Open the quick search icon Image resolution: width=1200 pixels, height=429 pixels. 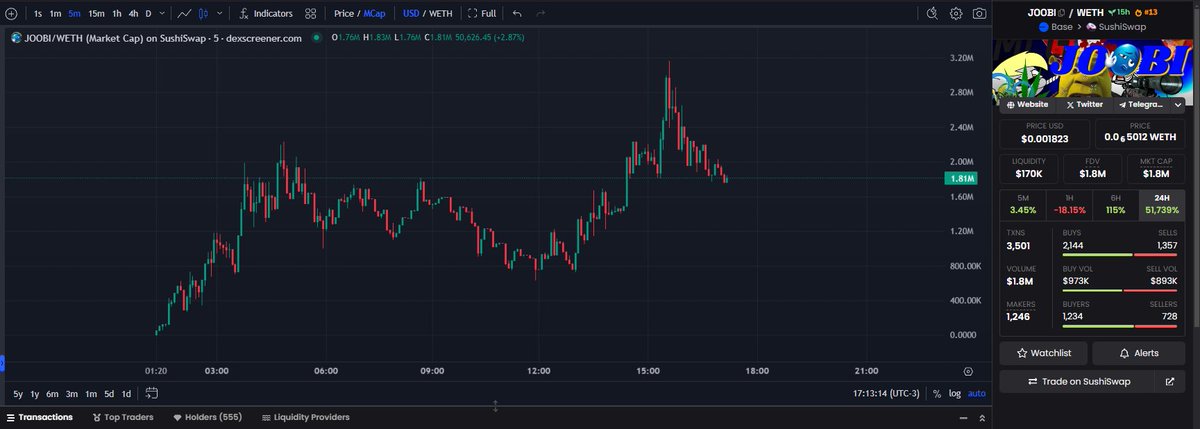(x=932, y=13)
